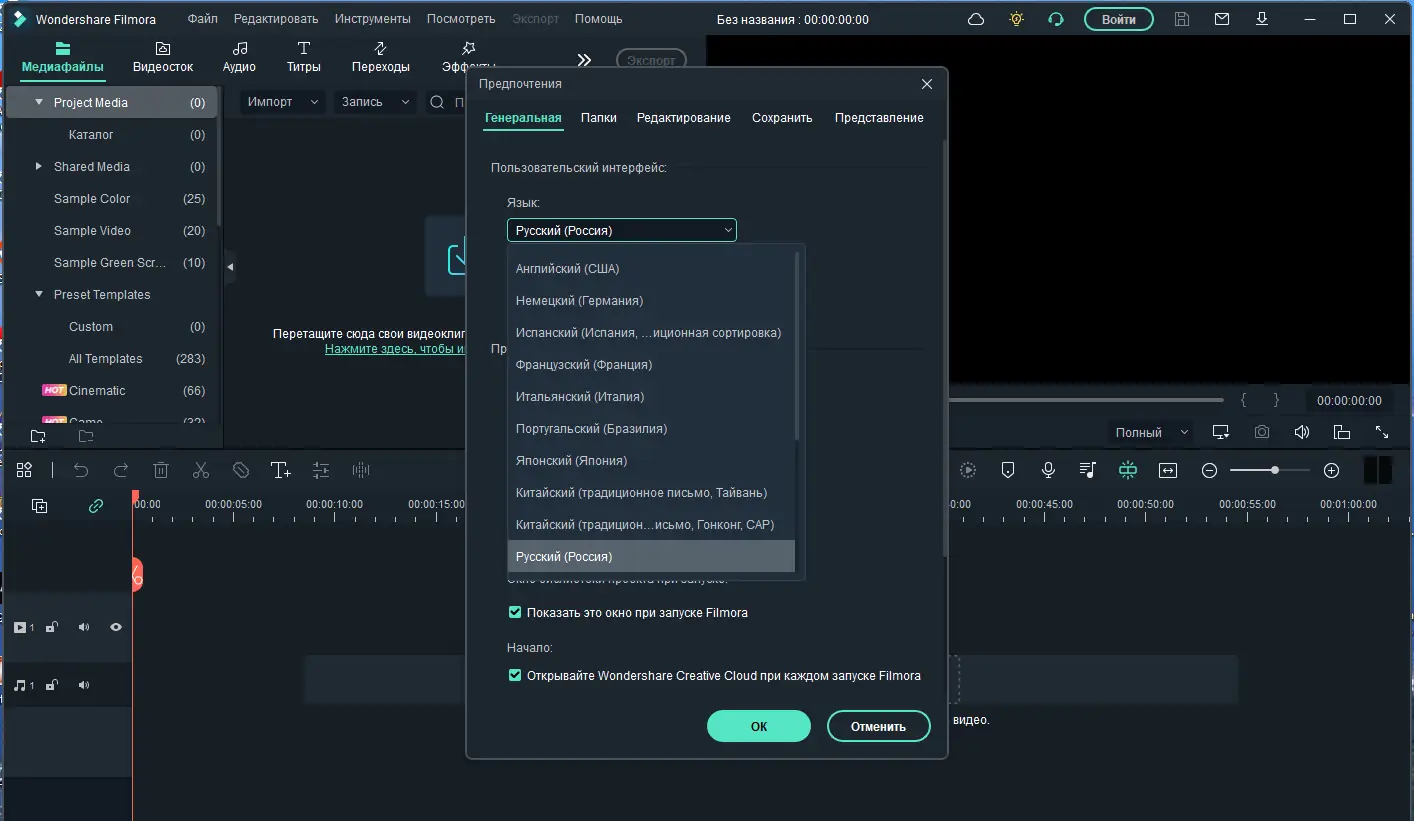Uncheck showing this window at Filmora startup
1414x821 pixels.
pyautogui.click(x=514, y=611)
